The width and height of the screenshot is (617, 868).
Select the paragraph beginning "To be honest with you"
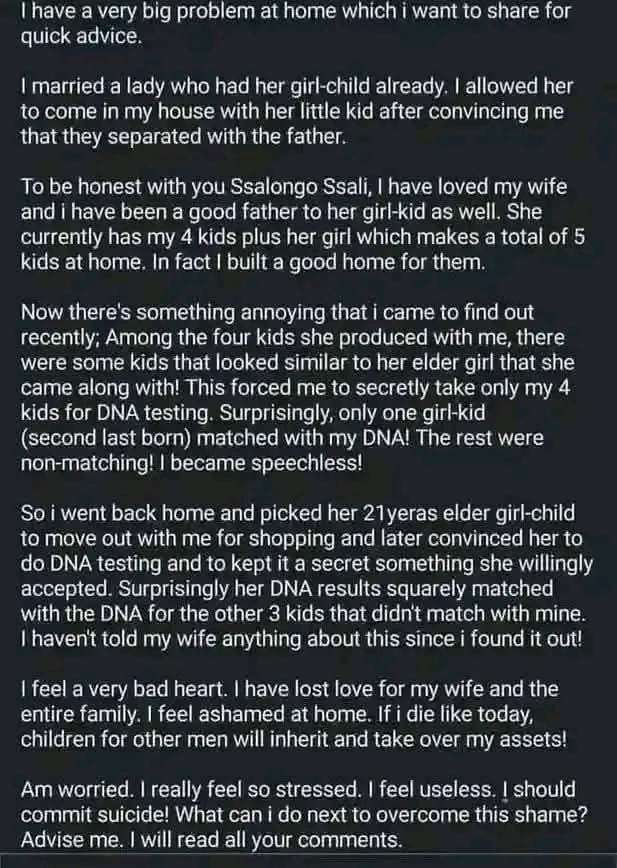point(303,225)
